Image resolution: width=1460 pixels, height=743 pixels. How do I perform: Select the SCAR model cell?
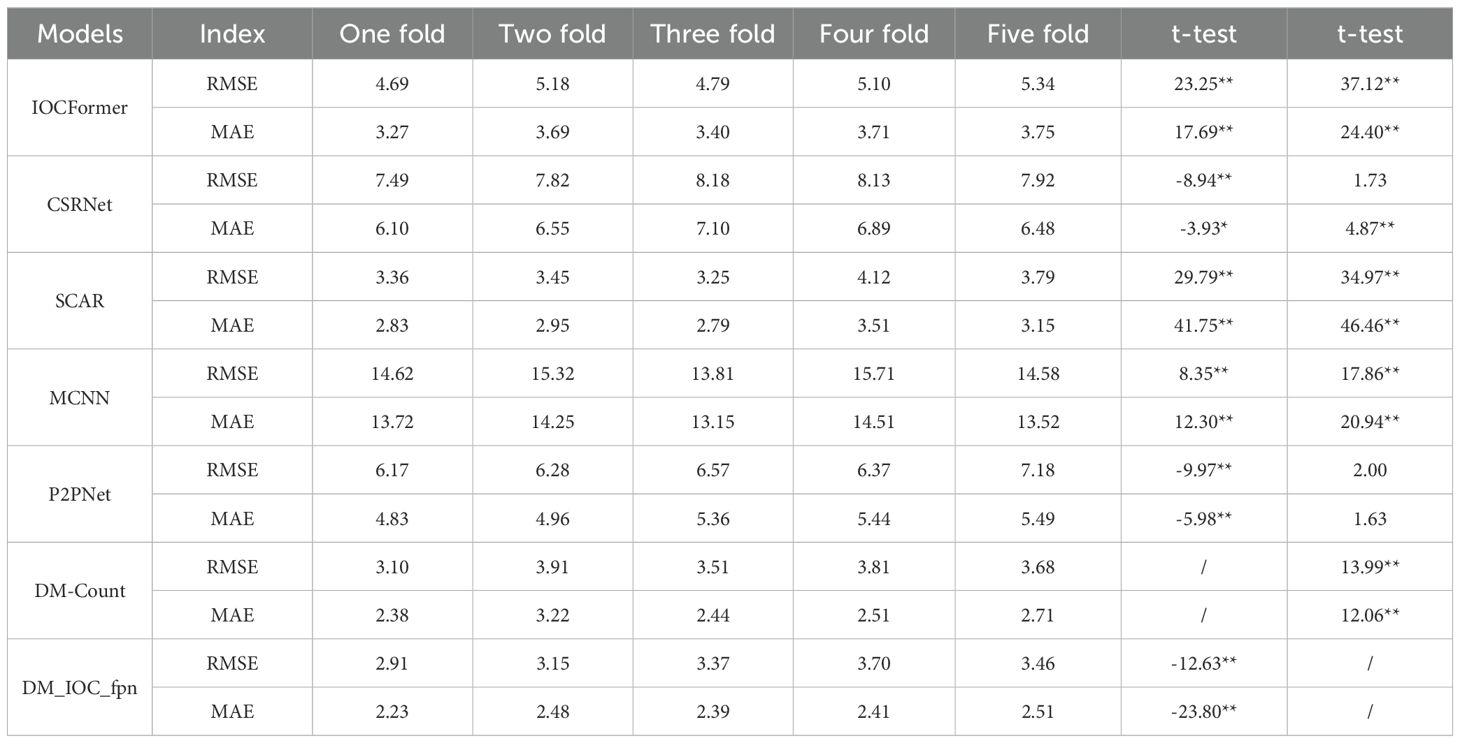79,301
